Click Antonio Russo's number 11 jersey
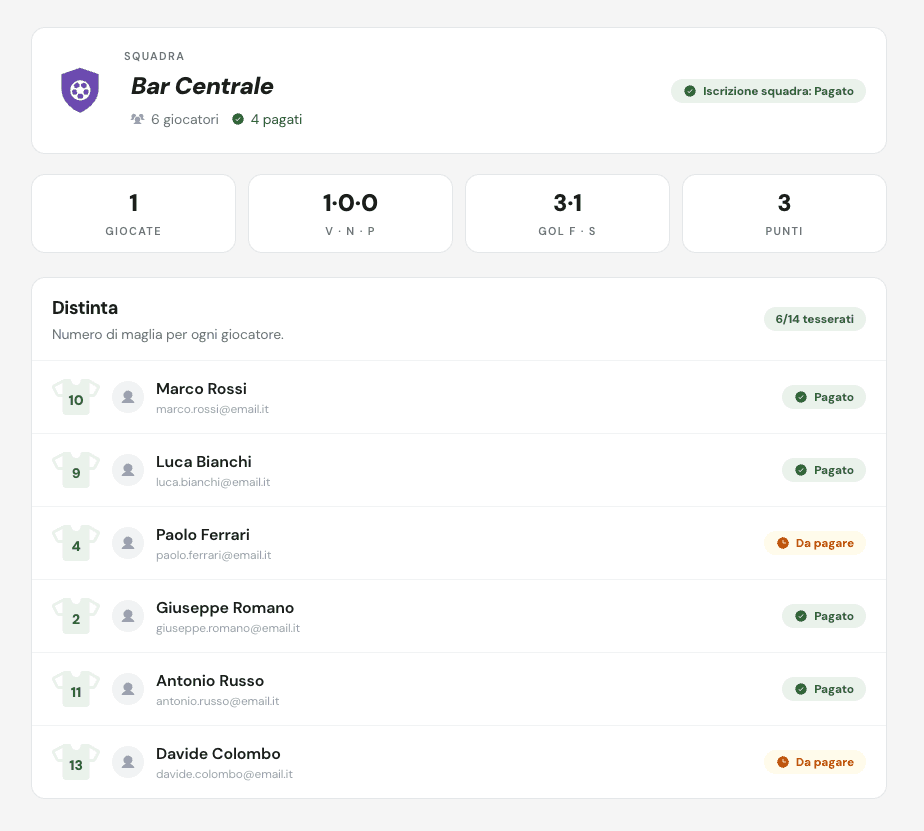The height and width of the screenshot is (831, 924). click(76, 689)
